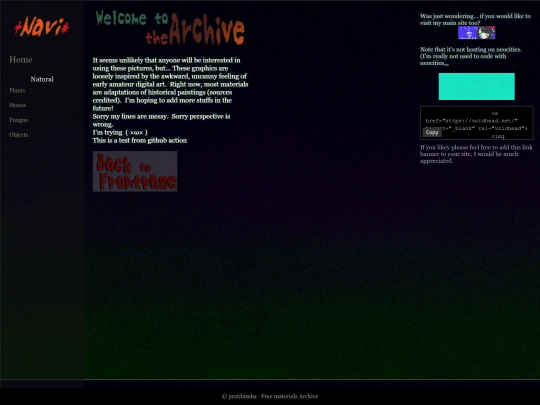540x405 pixels.
Task: Click the Natural section heading
Action: [42, 79]
